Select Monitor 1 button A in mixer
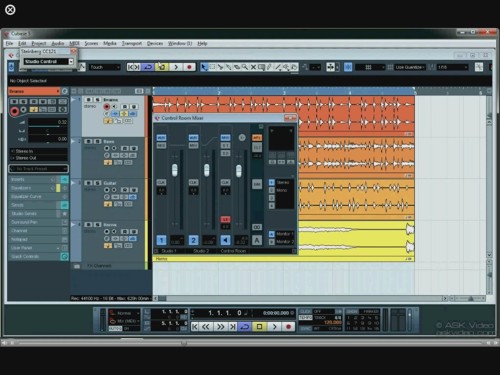Image resolution: width=500 pixels, height=375 pixels. (272, 234)
